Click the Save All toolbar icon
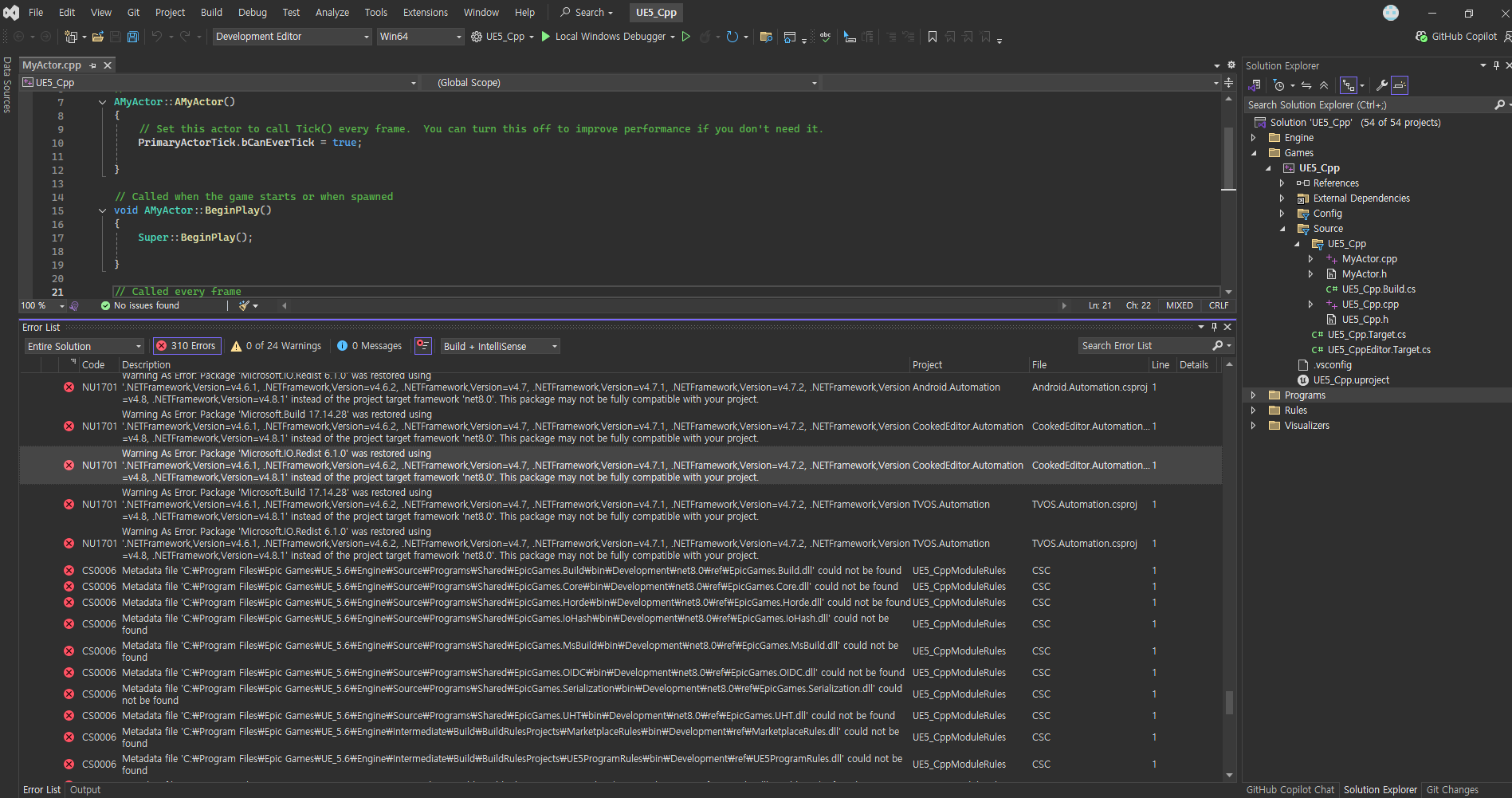Screen dimensions: 1512x798 [133, 37]
